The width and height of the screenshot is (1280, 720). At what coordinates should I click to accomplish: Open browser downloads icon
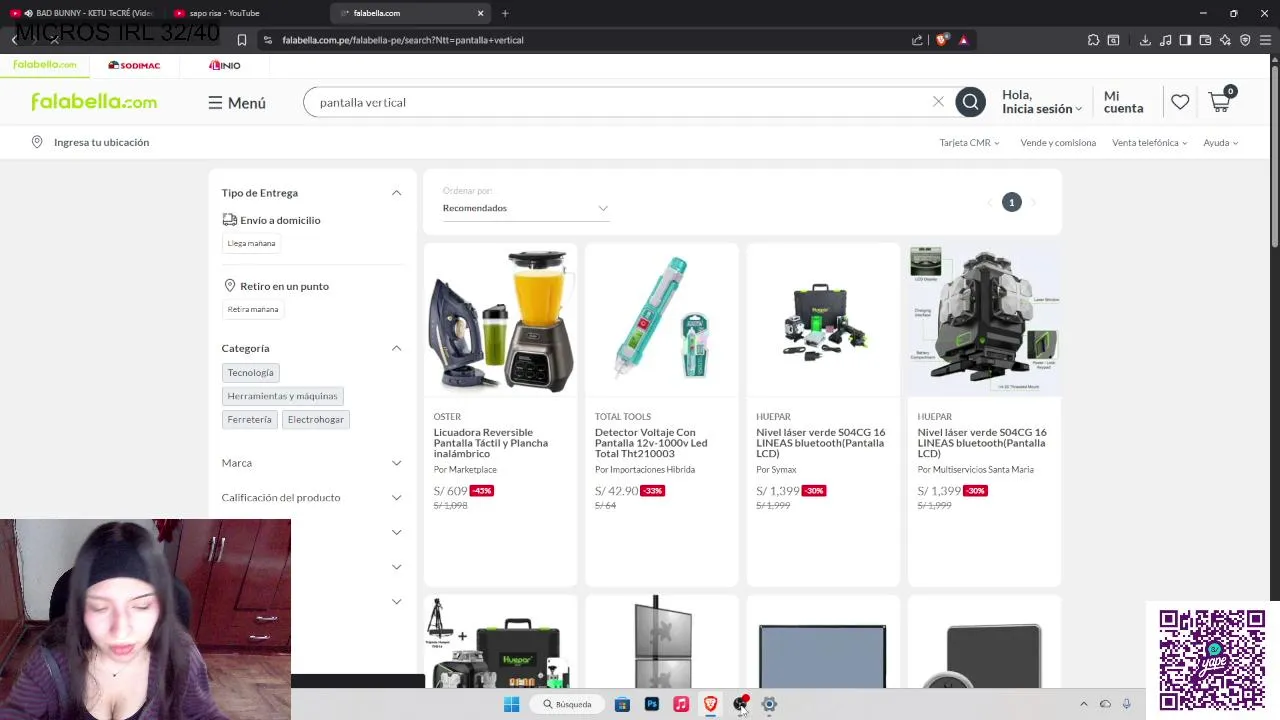pos(1145,40)
